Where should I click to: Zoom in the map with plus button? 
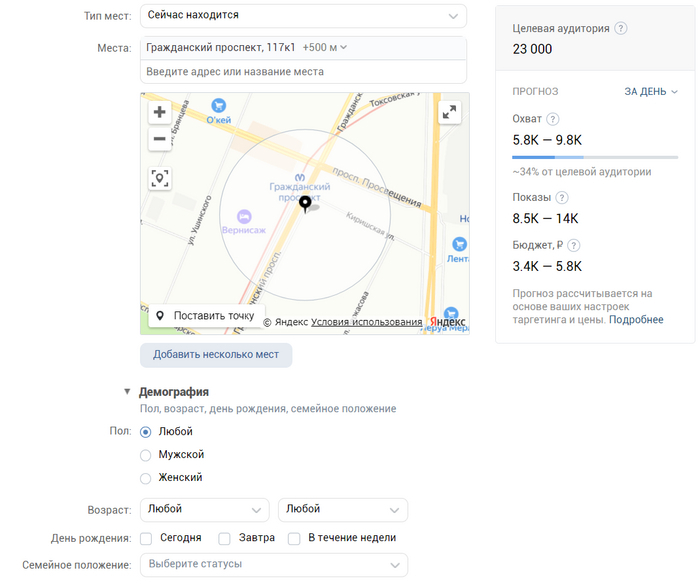coord(159,112)
